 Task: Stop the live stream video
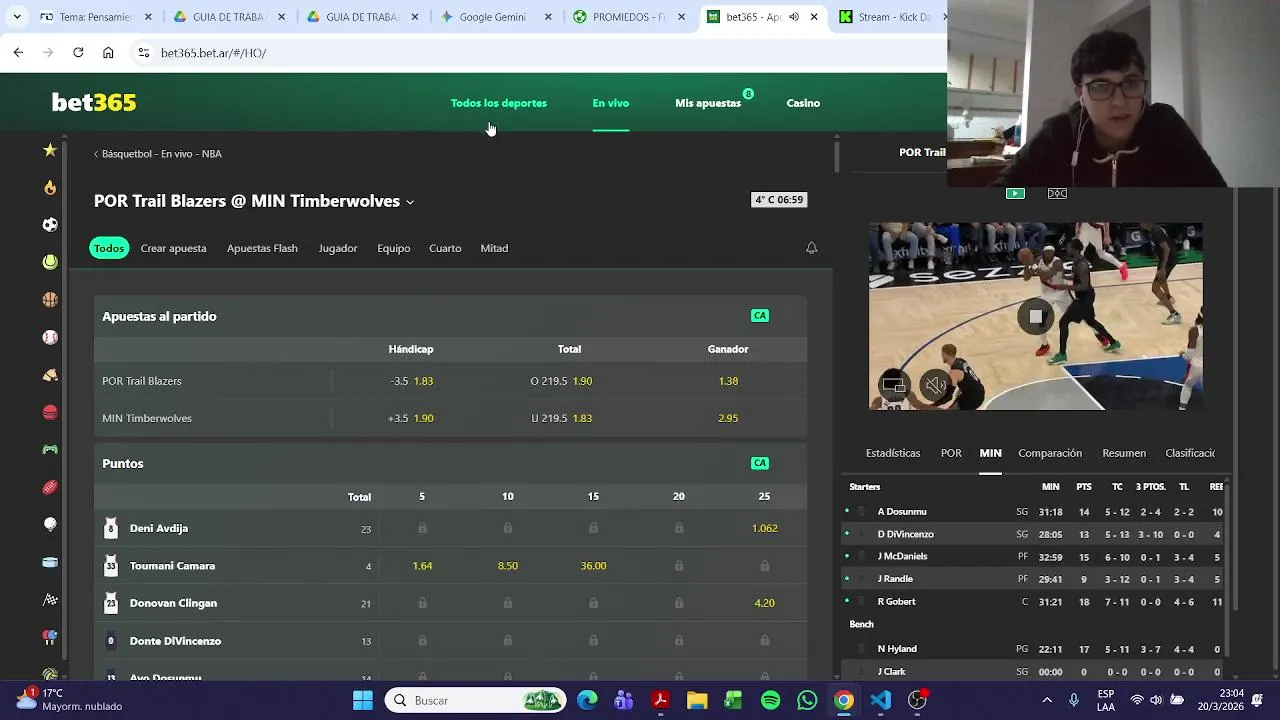click(1036, 317)
